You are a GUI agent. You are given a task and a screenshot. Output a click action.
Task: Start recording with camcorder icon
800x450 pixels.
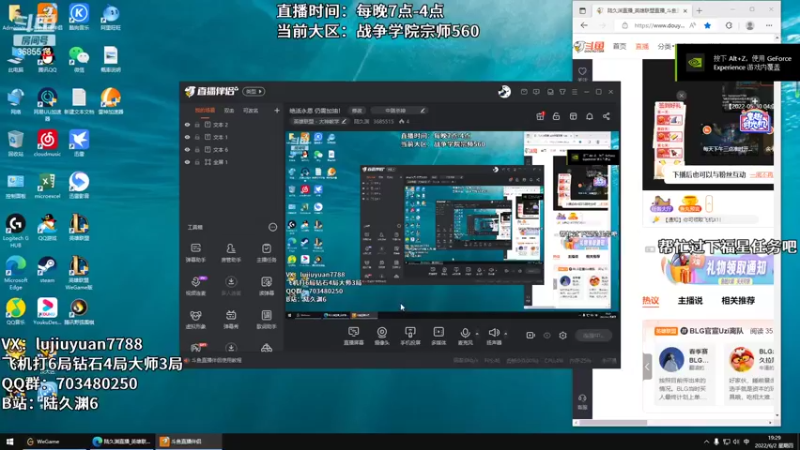pos(531,335)
